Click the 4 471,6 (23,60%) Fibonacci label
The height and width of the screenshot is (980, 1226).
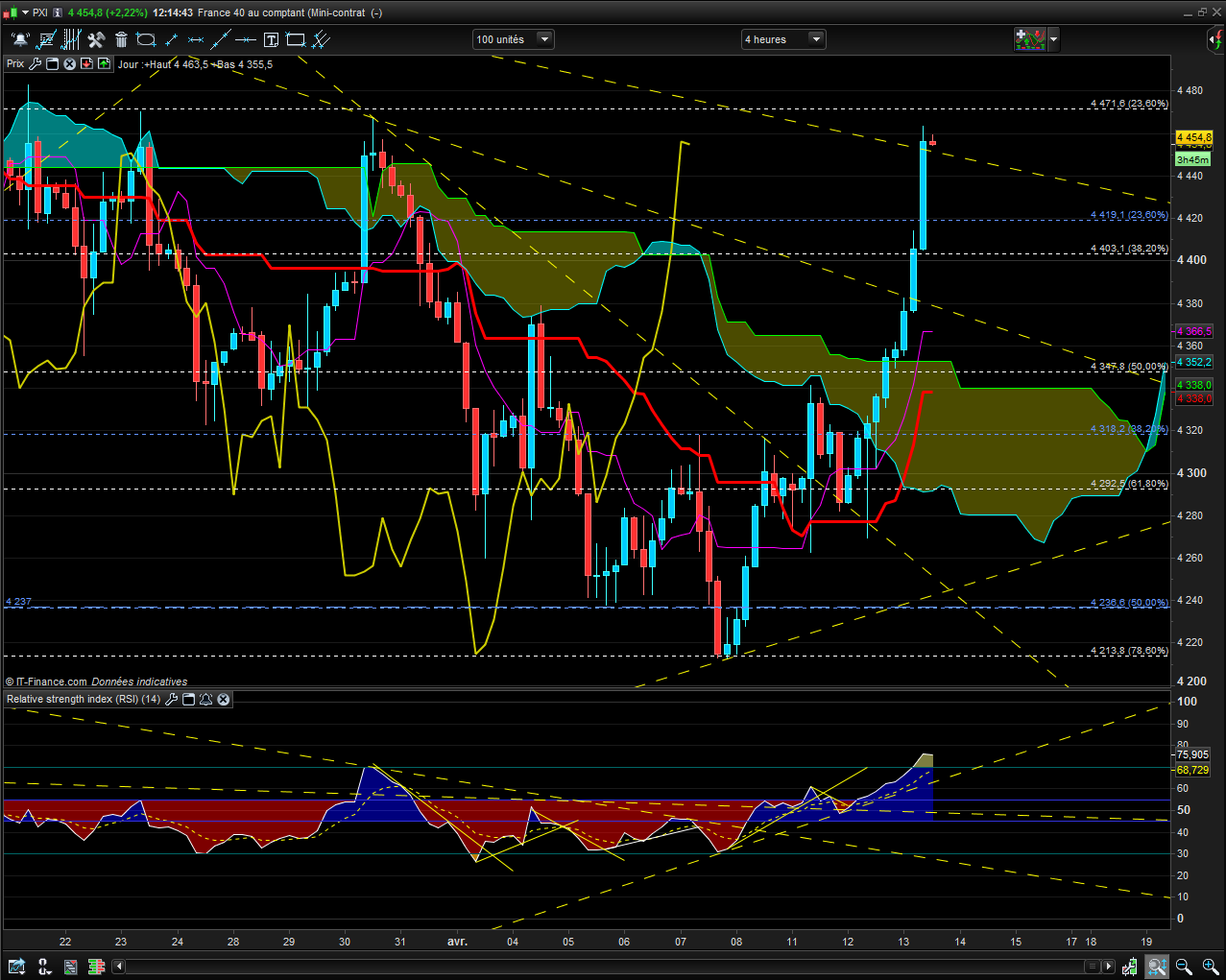1129,104
